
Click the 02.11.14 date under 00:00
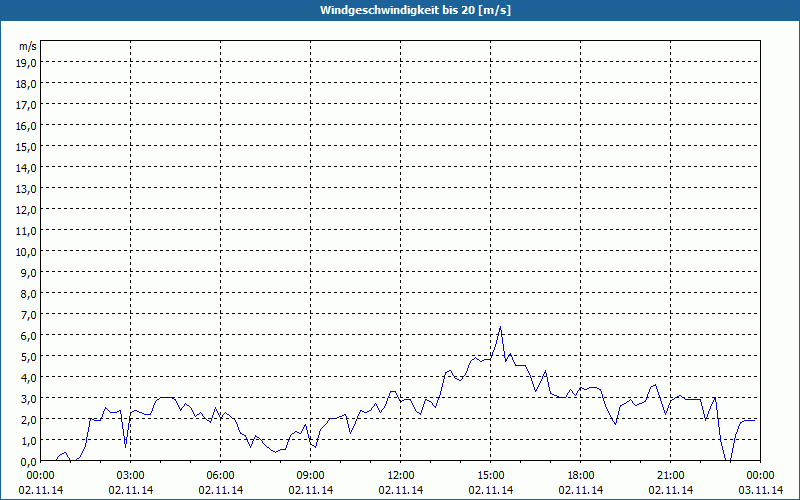41,490
